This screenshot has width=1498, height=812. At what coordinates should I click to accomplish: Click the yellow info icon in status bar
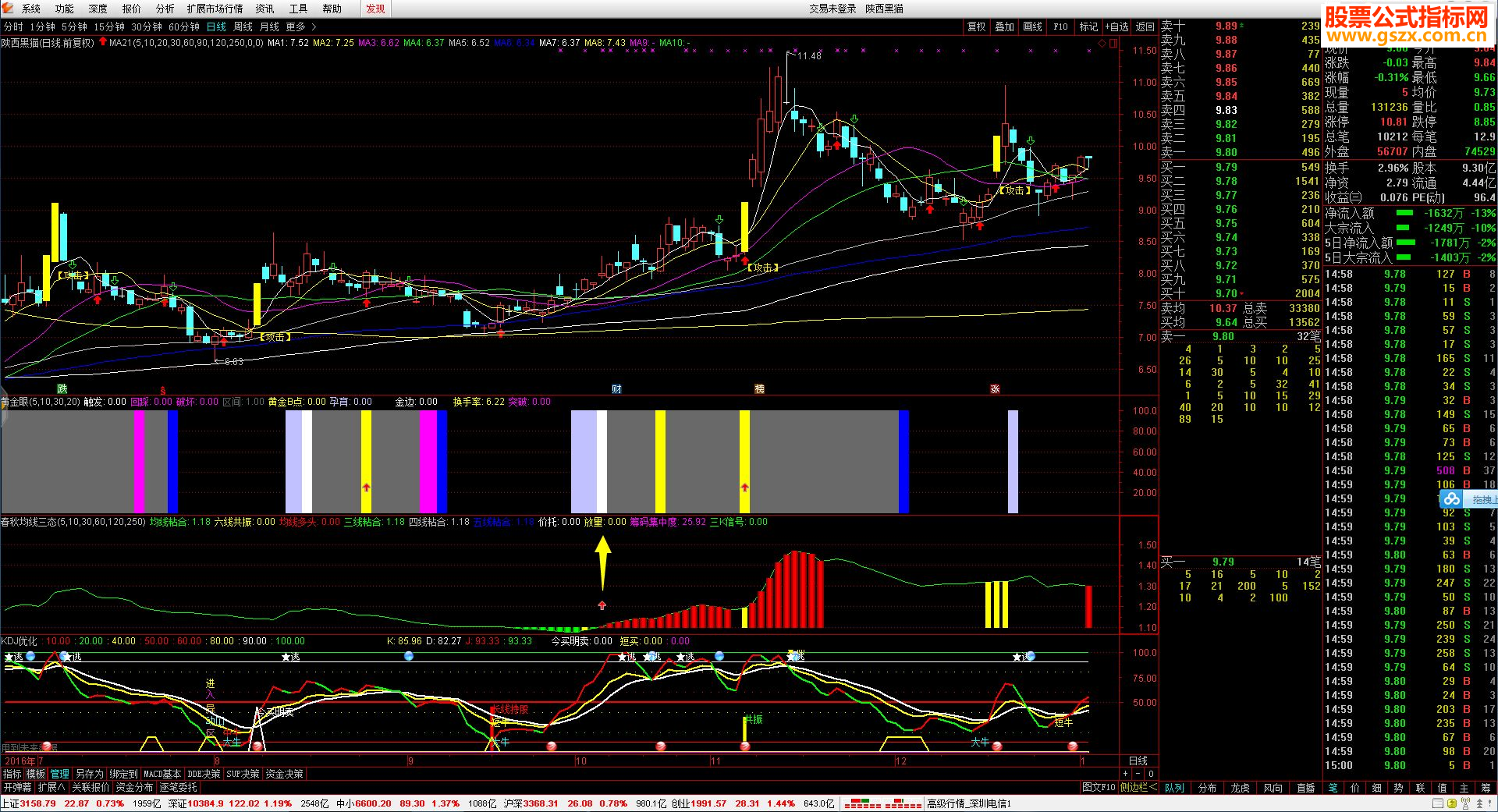pos(1451,803)
